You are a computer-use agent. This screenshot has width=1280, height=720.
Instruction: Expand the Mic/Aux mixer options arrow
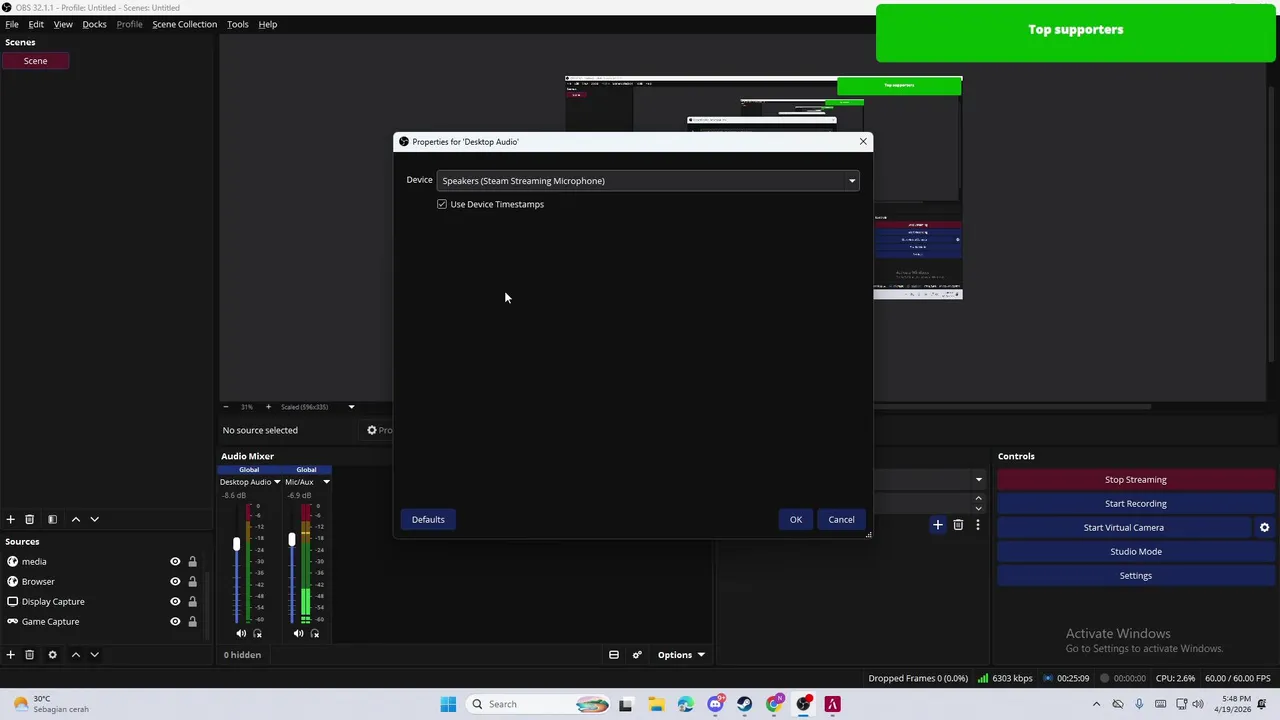[326, 482]
